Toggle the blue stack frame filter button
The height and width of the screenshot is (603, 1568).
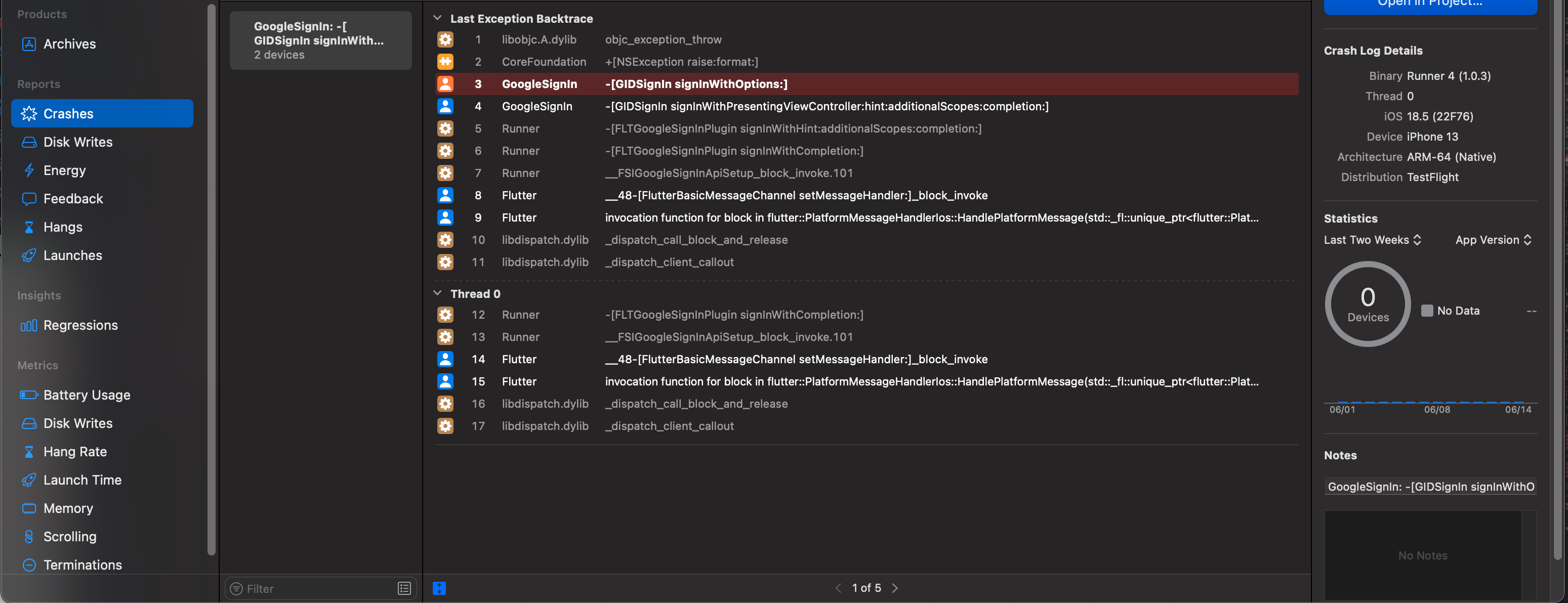point(439,588)
